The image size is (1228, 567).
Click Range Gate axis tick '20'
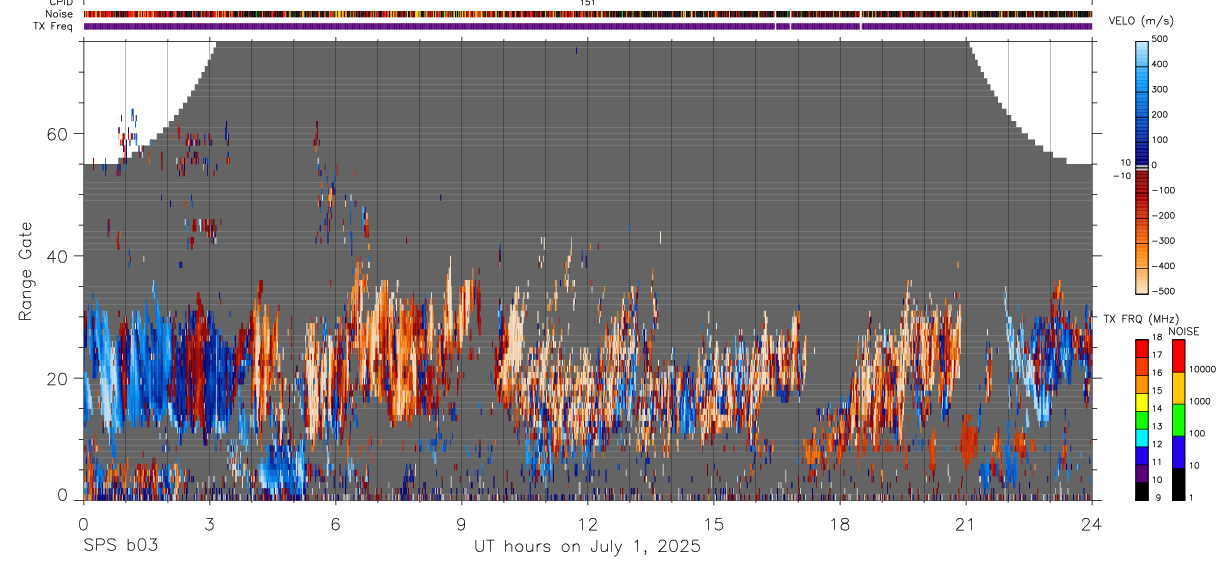click(x=57, y=378)
